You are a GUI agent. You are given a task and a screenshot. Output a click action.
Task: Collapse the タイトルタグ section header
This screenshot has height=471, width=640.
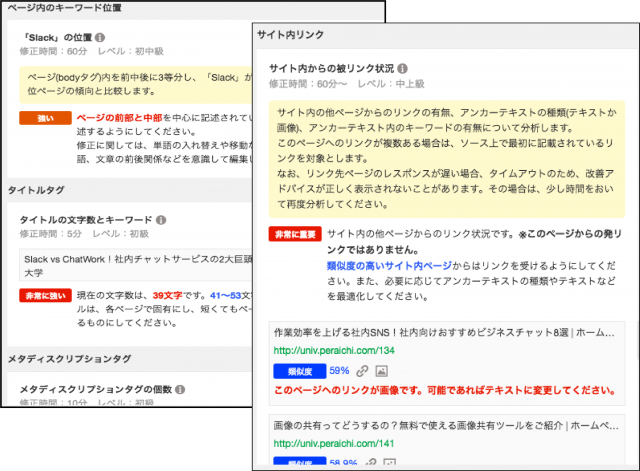[x=37, y=189]
